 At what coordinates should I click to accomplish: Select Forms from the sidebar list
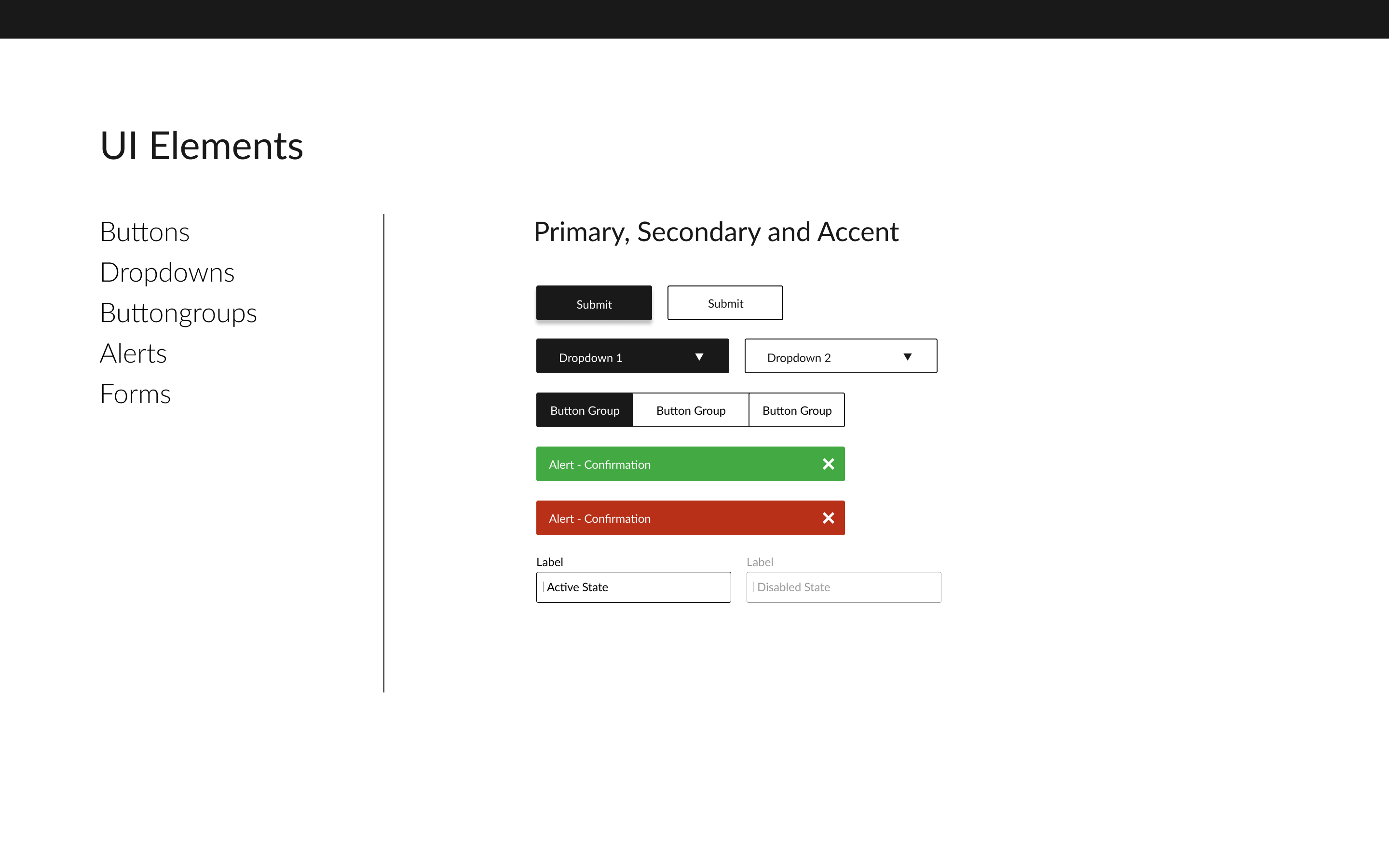tap(136, 394)
